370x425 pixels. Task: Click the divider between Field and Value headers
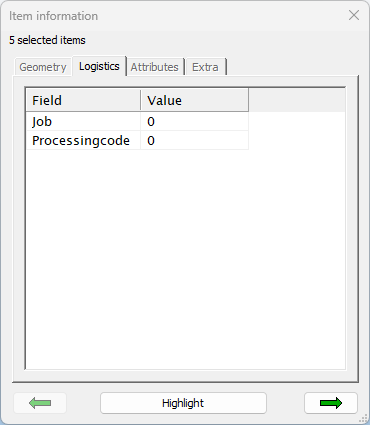pyautogui.click(x=141, y=100)
